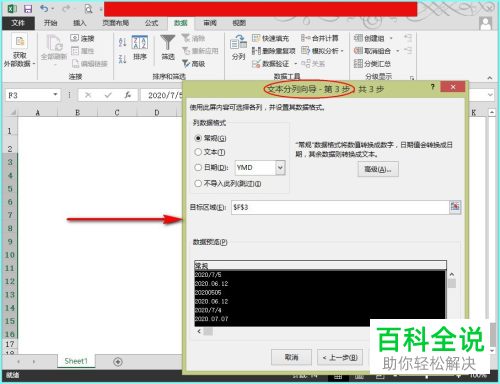Switch to the 开始 home tab
Viewport: 500px width, 384px height.
50,23
